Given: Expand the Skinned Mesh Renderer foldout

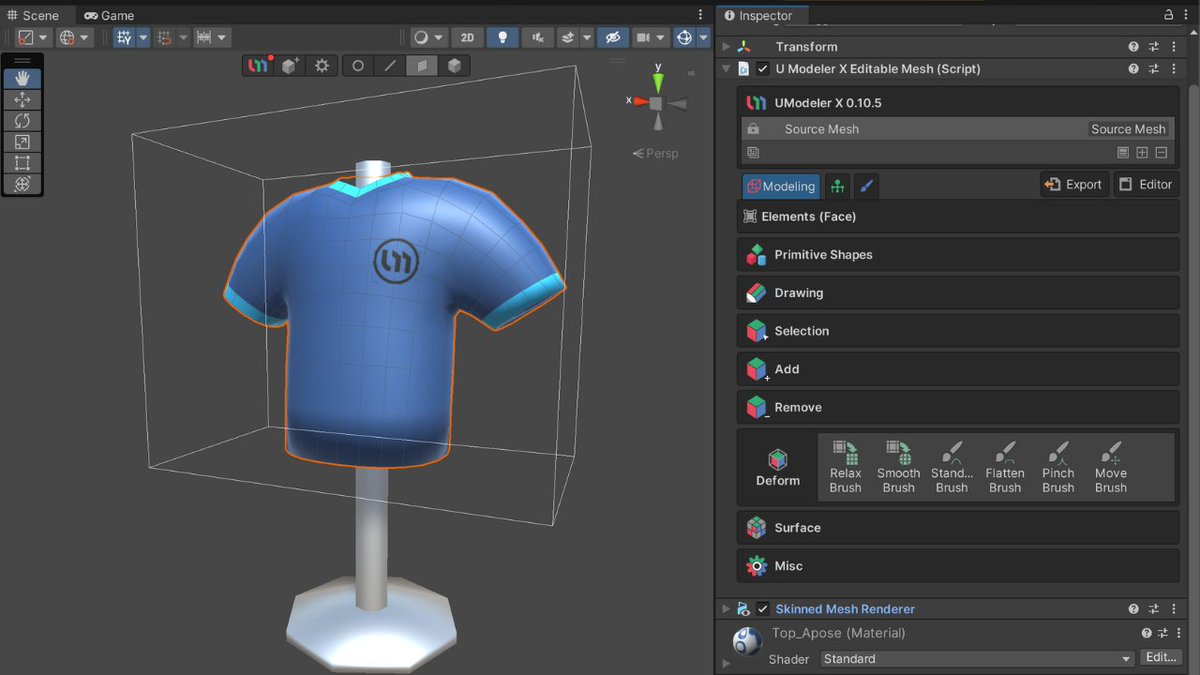Looking at the screenshot, I should (x=727, y=609).
